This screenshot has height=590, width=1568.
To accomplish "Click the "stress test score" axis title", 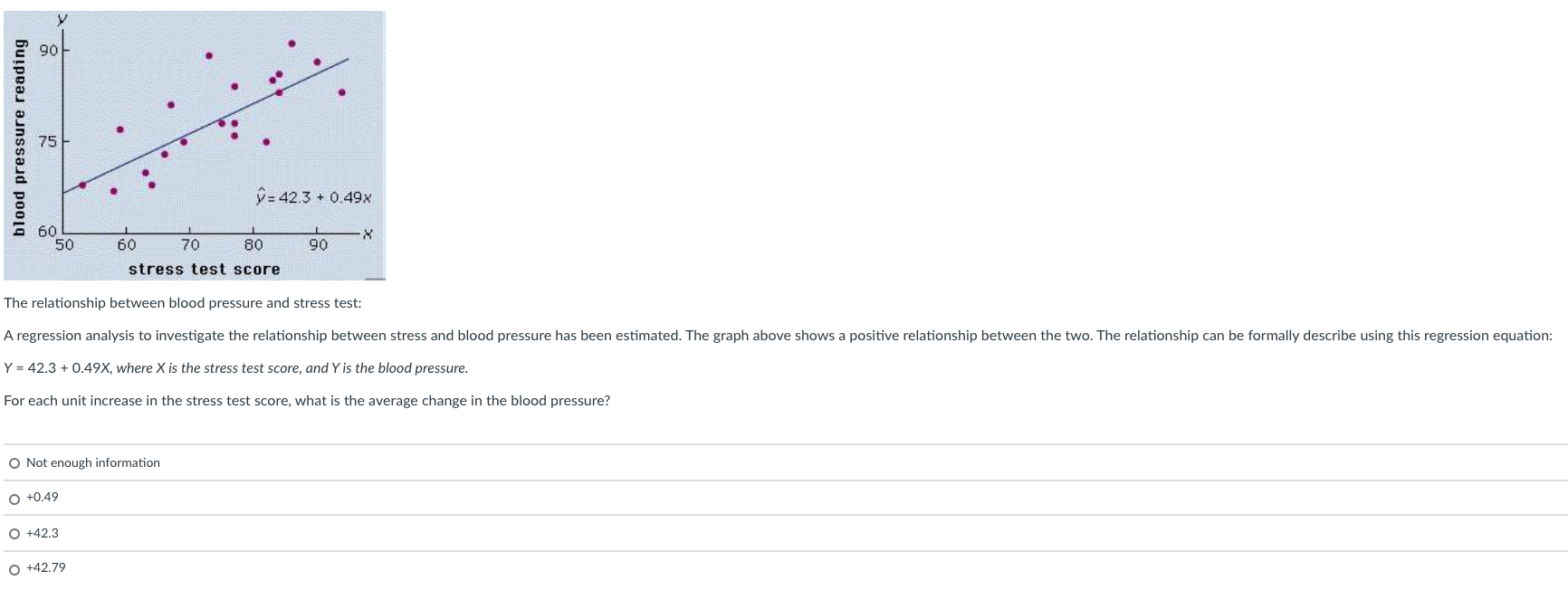I will click(205, 269).
